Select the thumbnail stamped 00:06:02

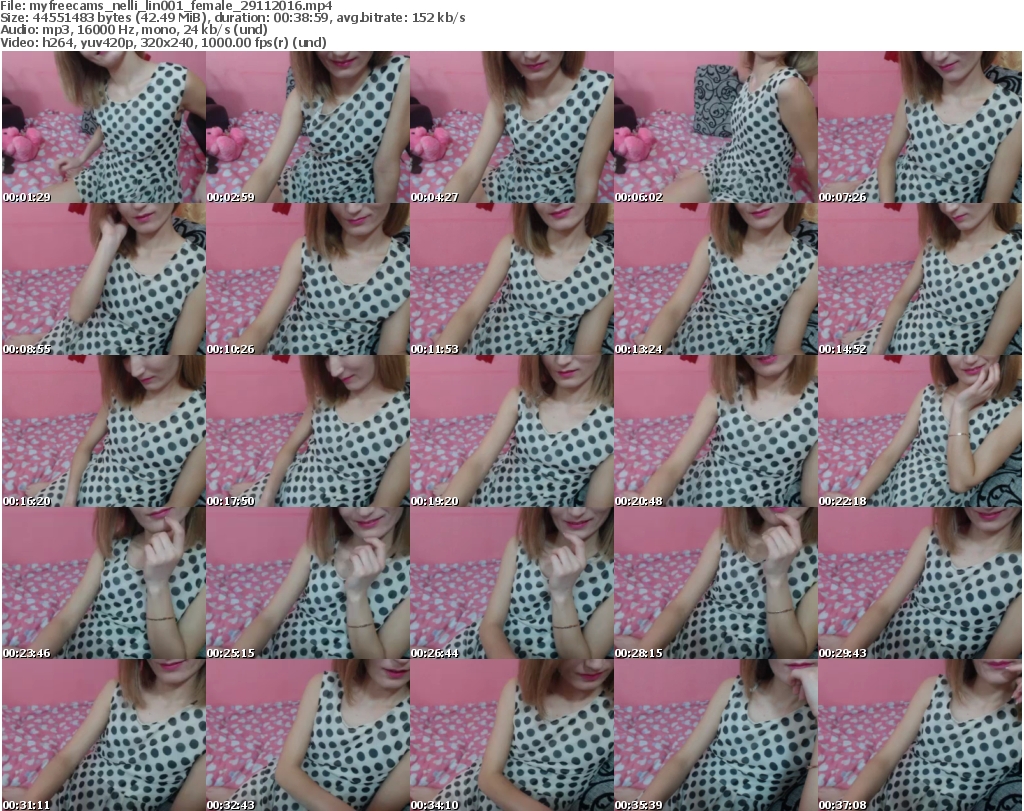point(716,127)
